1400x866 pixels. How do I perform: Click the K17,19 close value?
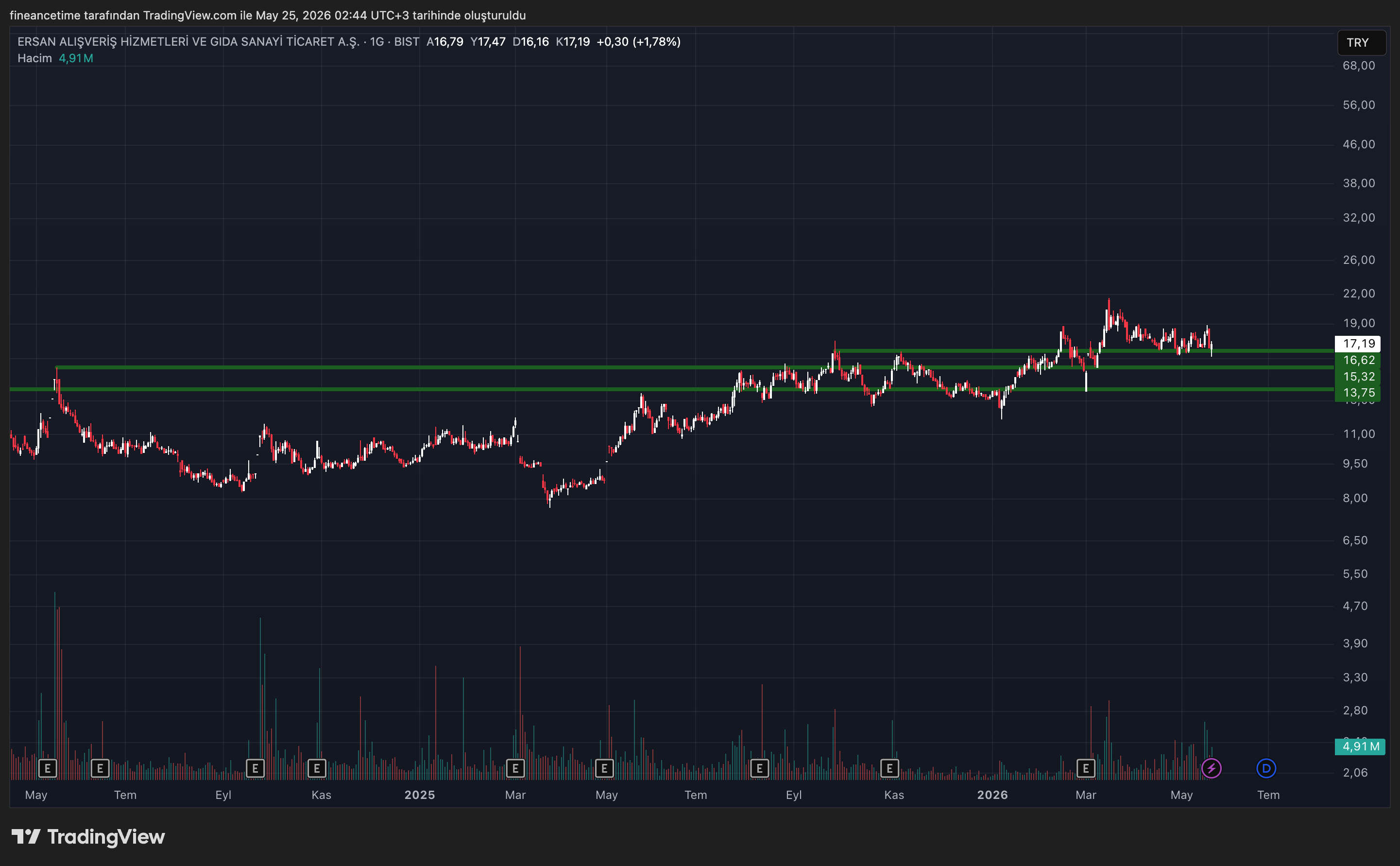(x=573, y=42)
